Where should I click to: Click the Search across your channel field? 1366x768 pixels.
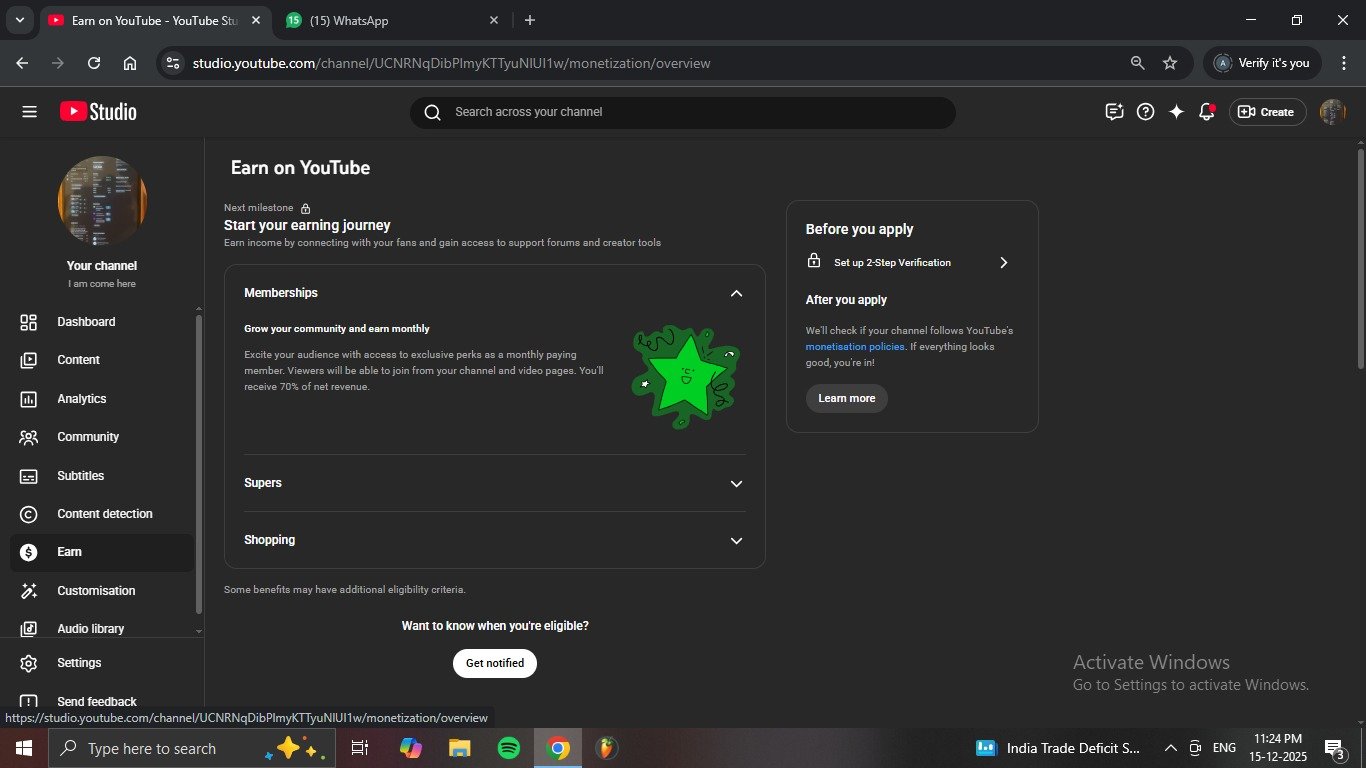coord(690,112)
